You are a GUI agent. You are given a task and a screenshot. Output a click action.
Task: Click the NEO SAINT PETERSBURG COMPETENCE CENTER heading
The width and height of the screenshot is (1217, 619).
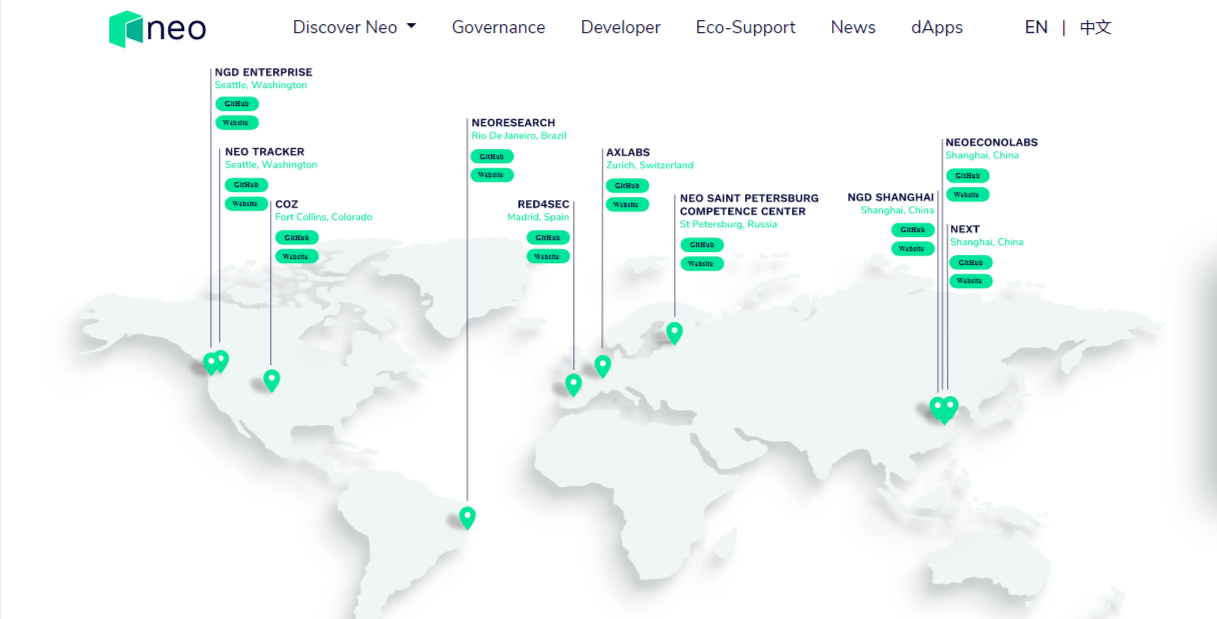(x=749, y=205)
